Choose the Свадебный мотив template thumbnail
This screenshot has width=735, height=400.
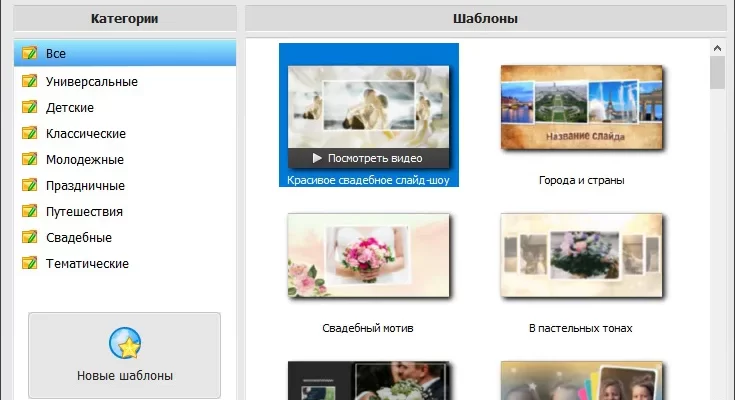coord(368,256)
